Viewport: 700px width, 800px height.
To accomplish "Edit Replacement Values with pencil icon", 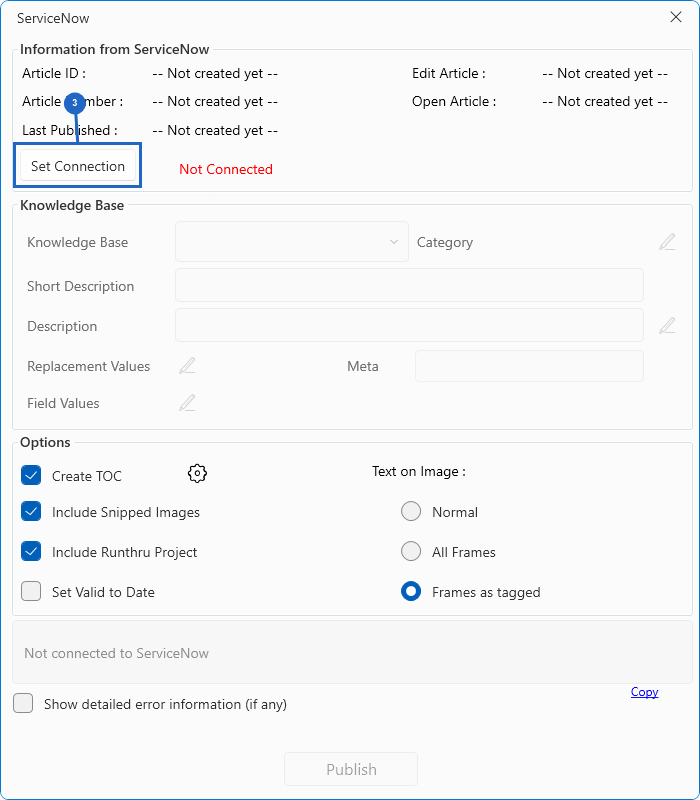I will [x=187, y=366].
